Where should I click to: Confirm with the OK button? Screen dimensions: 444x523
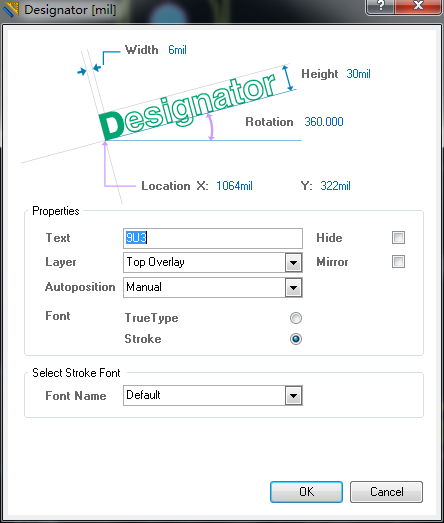306,492
